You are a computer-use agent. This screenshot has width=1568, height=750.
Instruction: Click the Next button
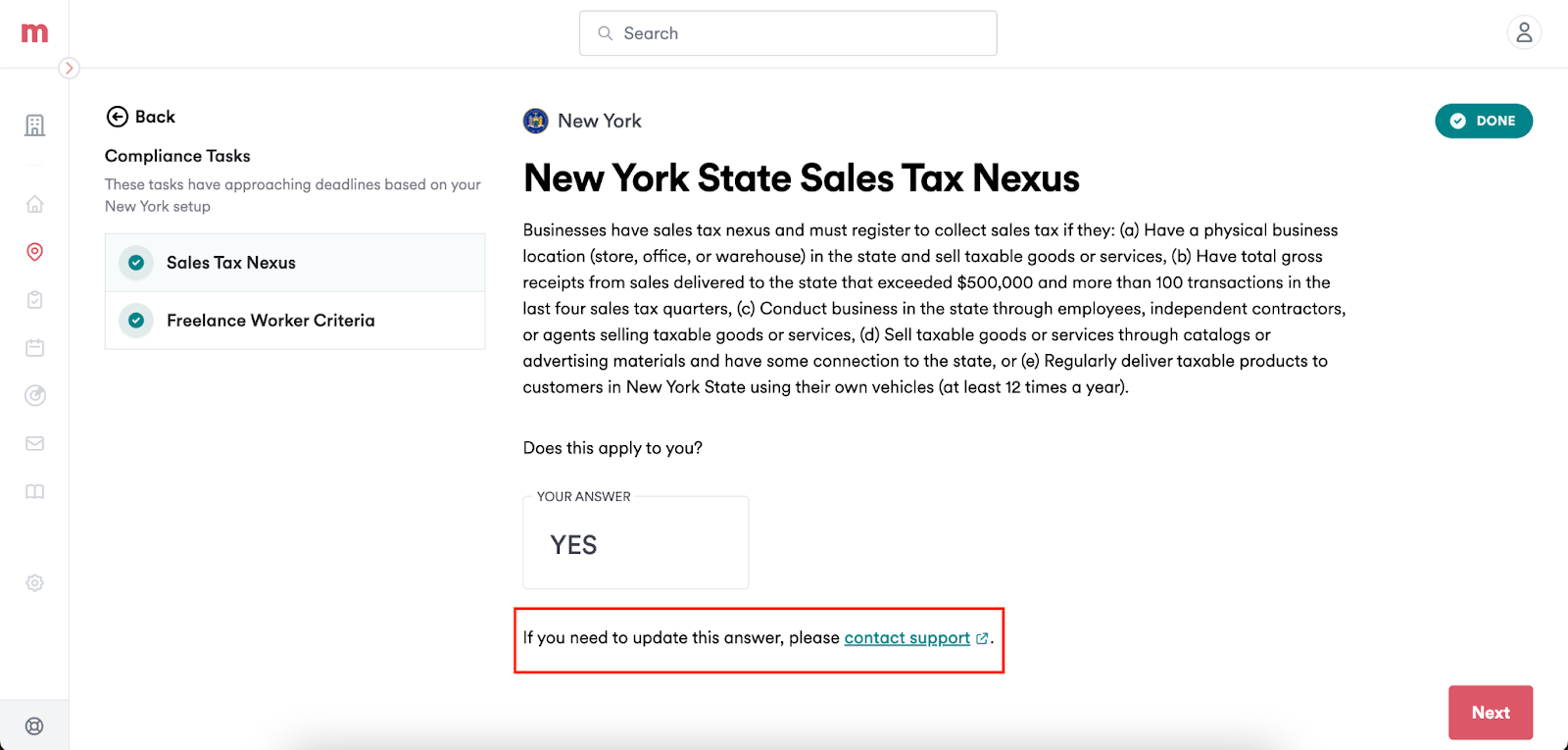(1491, 713)
